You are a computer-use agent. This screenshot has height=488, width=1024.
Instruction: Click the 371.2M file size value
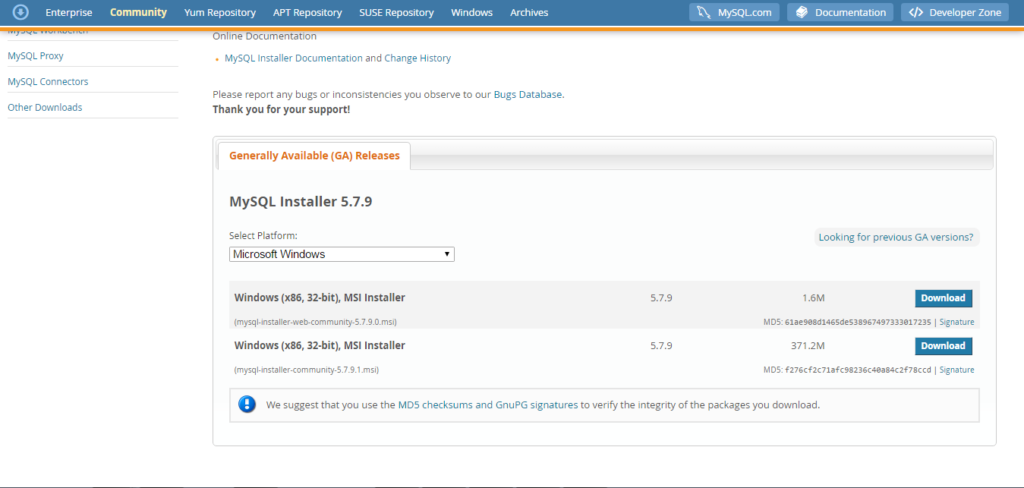point(808,346)
